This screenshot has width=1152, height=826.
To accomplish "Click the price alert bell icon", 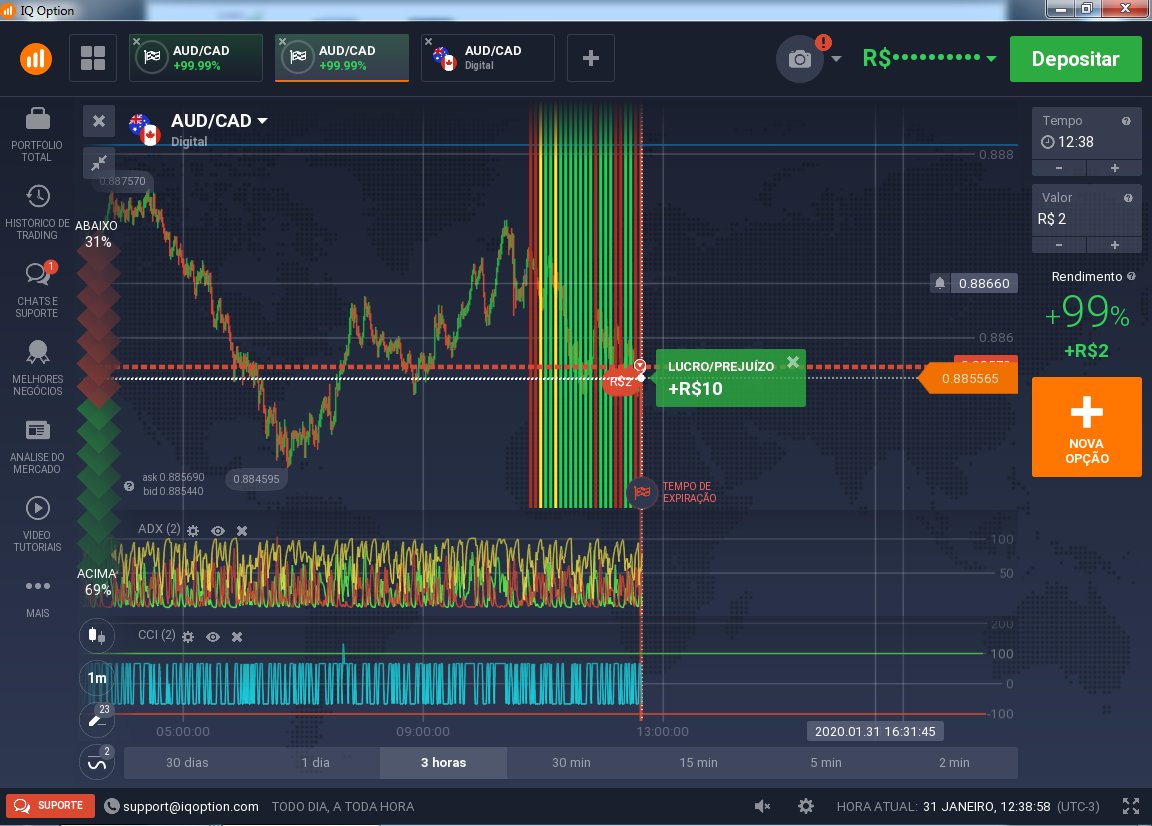I will click(940, 283).
